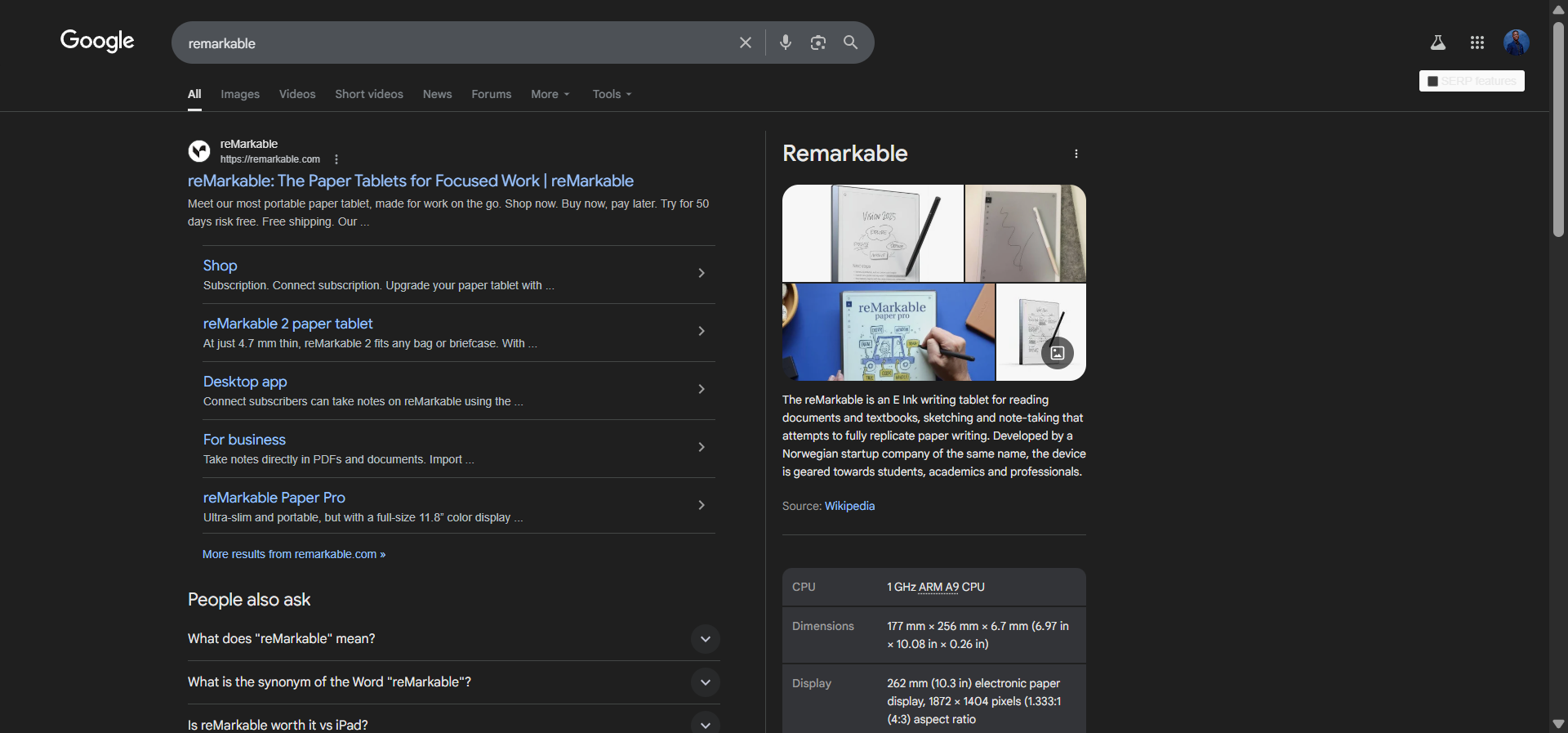This screenshot has height=733, width=1568.
Task: Open Vision 2025 tablet with black pen image
Action: [873, 233]
